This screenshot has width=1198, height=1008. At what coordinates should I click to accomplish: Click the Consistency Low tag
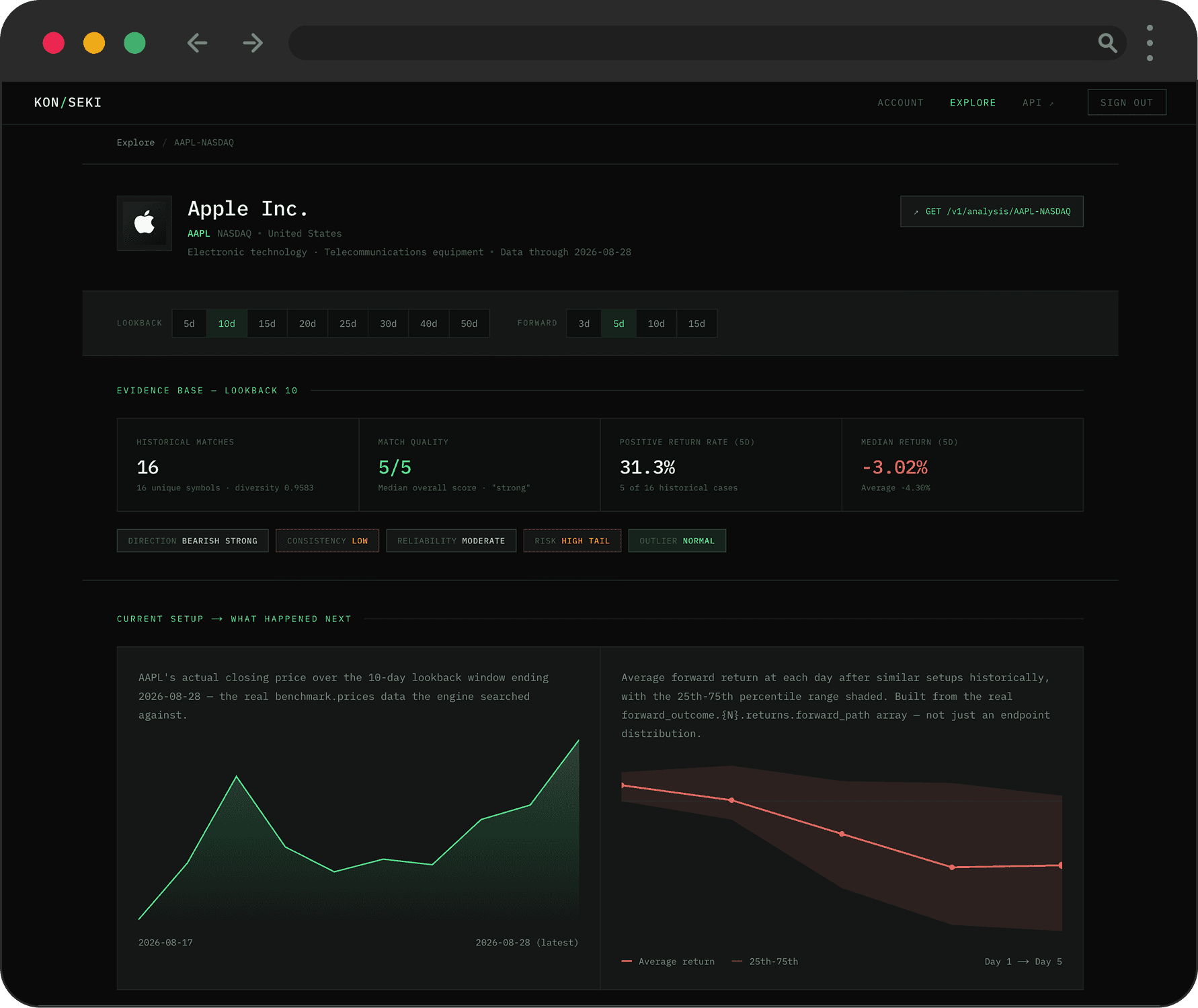(327, 541)
